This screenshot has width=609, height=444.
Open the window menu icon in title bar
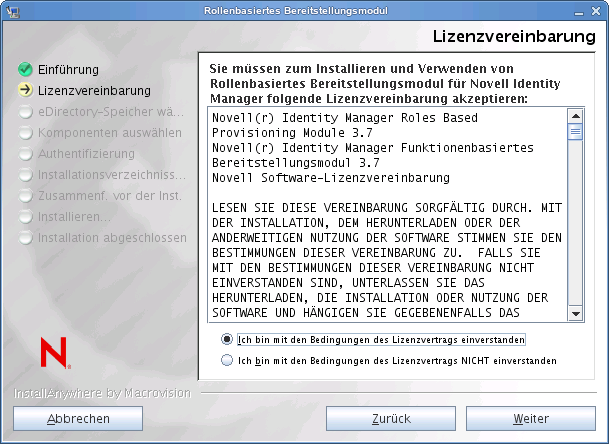[11, 10]
